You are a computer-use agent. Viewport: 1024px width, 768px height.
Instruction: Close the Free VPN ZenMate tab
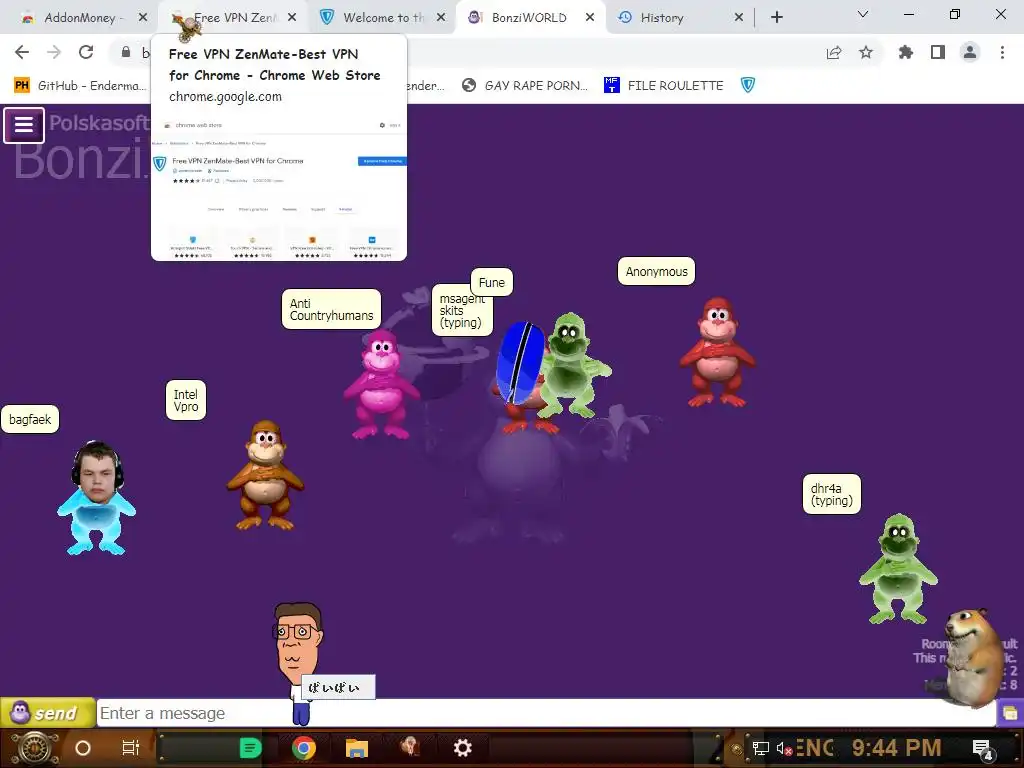pos(292,18)
